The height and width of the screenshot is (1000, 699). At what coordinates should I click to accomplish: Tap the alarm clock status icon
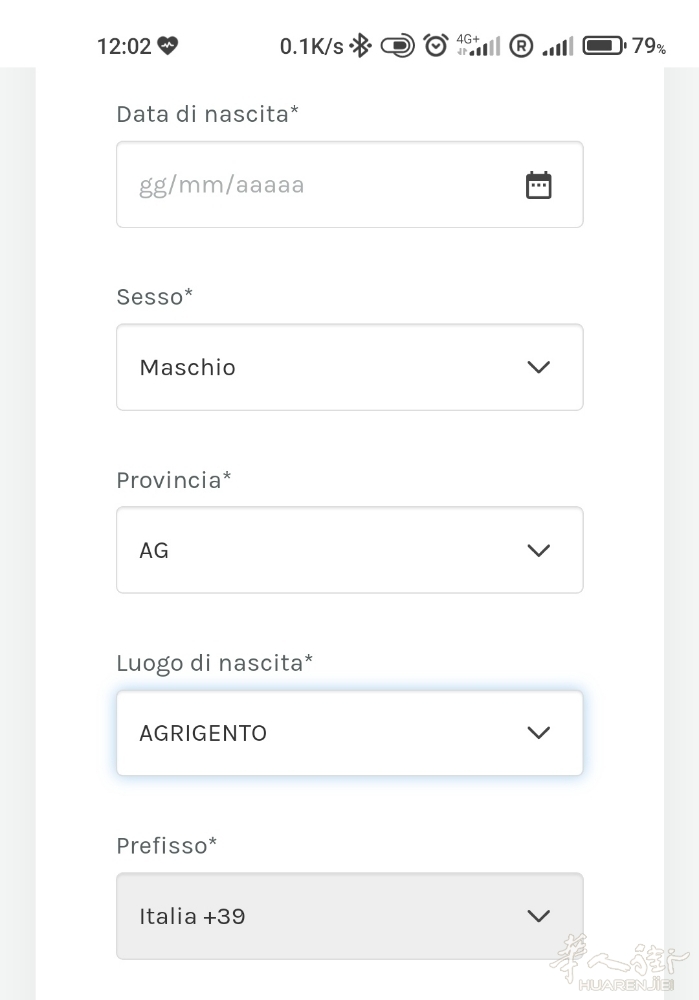click(436, 46)
